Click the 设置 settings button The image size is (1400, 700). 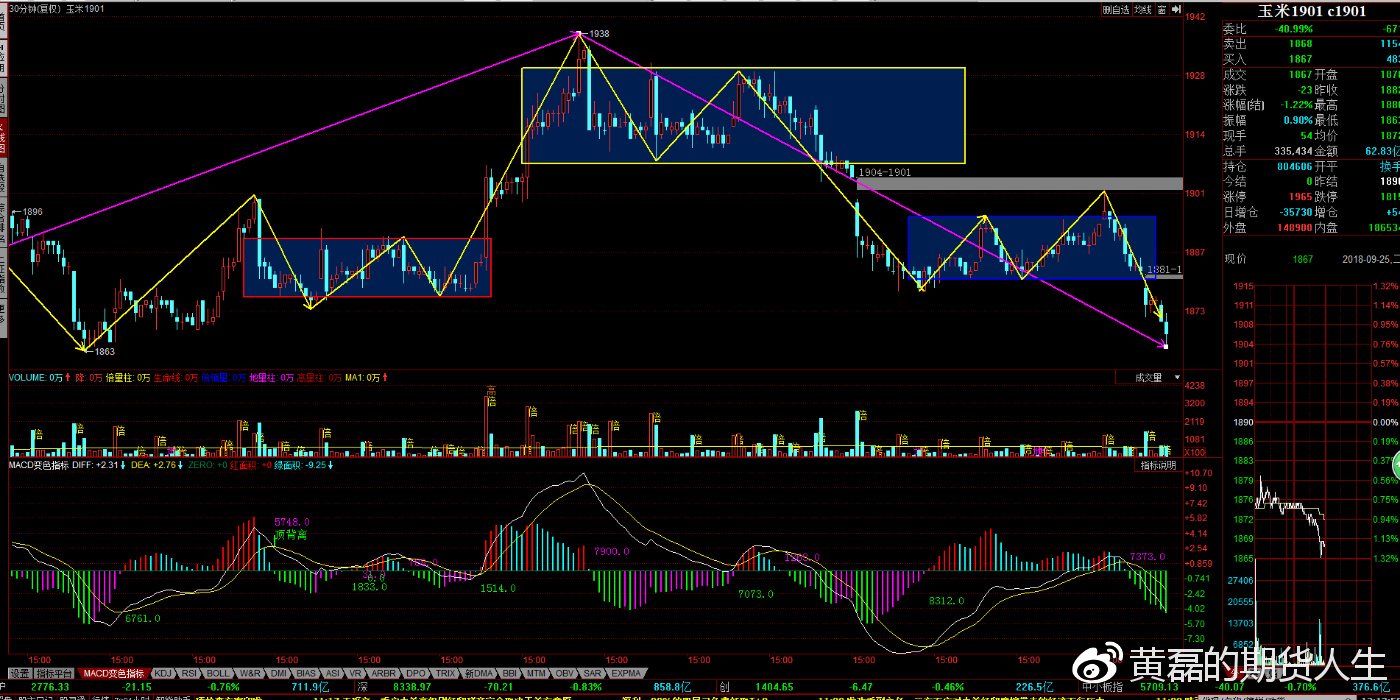coord(18,674)
